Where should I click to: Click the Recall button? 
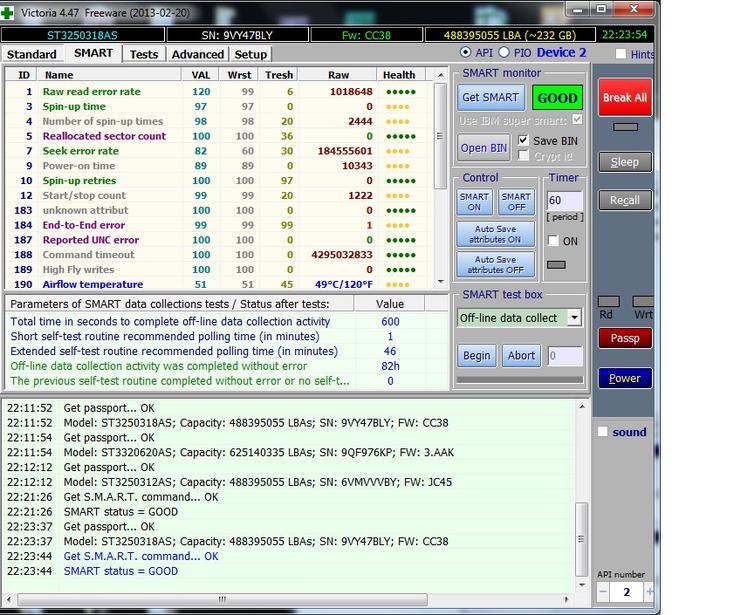625,200
